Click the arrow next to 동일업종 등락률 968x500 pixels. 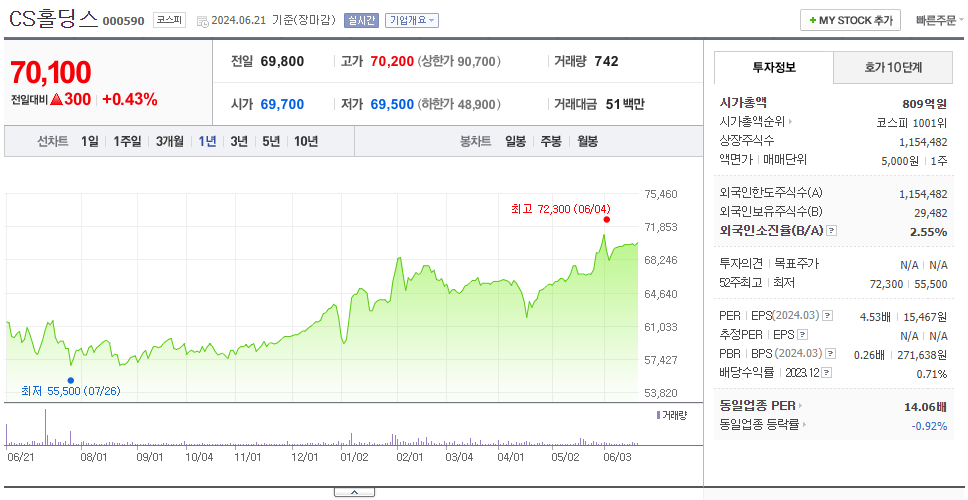point(804,425)
